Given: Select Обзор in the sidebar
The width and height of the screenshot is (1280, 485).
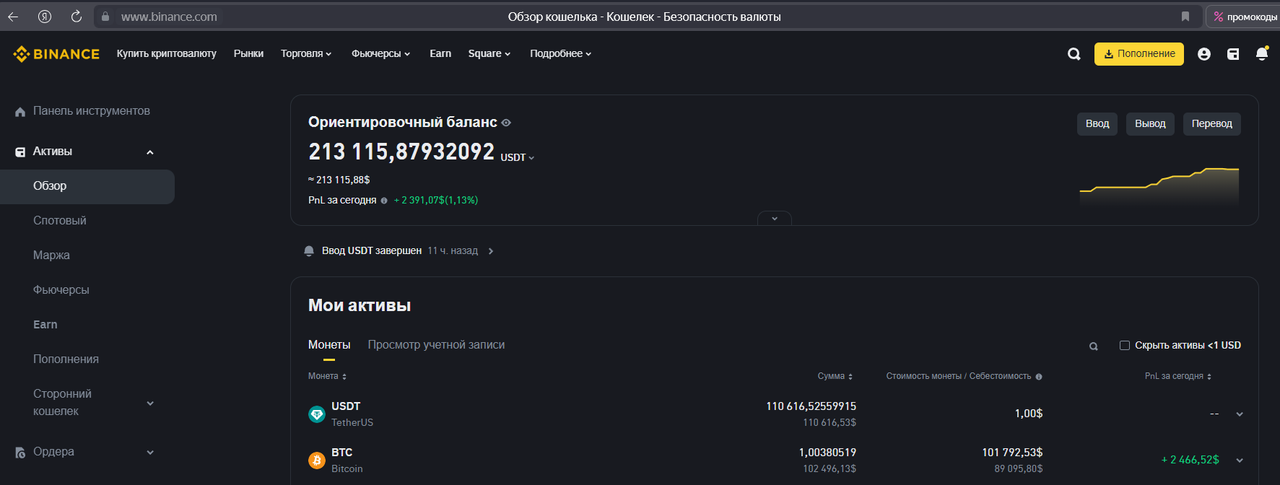Looking at the screenshot, I should coord(87,186).
